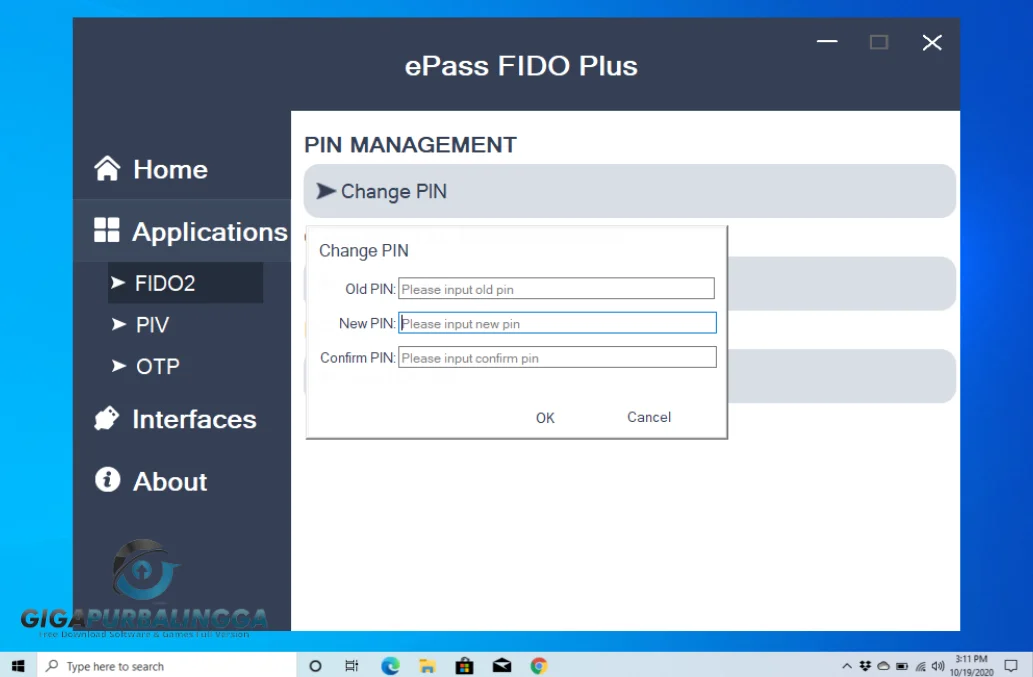Minimize the ePass FIDO Plus window
The image size is (1033, 677).
pyautogui.click(x=827, y=41)
